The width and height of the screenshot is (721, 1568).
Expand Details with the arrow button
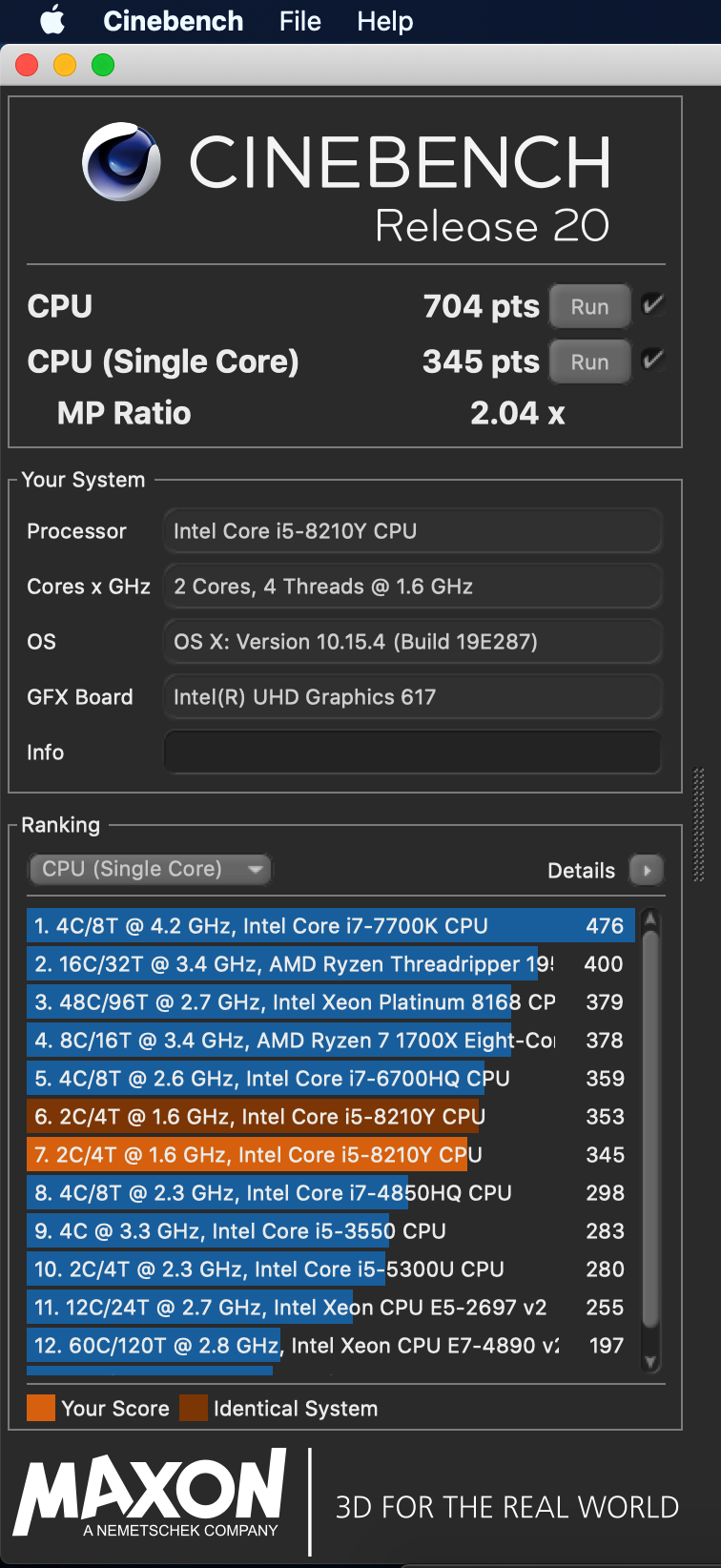tap(647, 870)
